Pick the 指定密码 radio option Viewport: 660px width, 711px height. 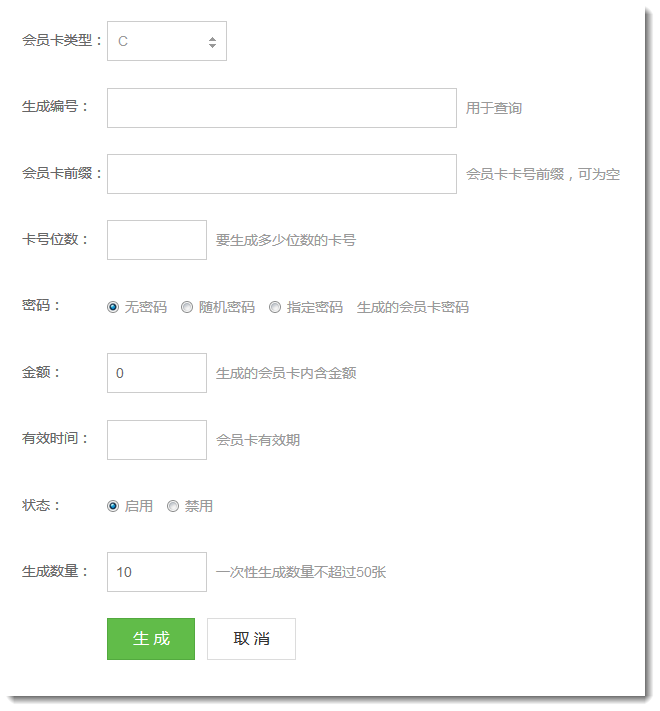275,307
